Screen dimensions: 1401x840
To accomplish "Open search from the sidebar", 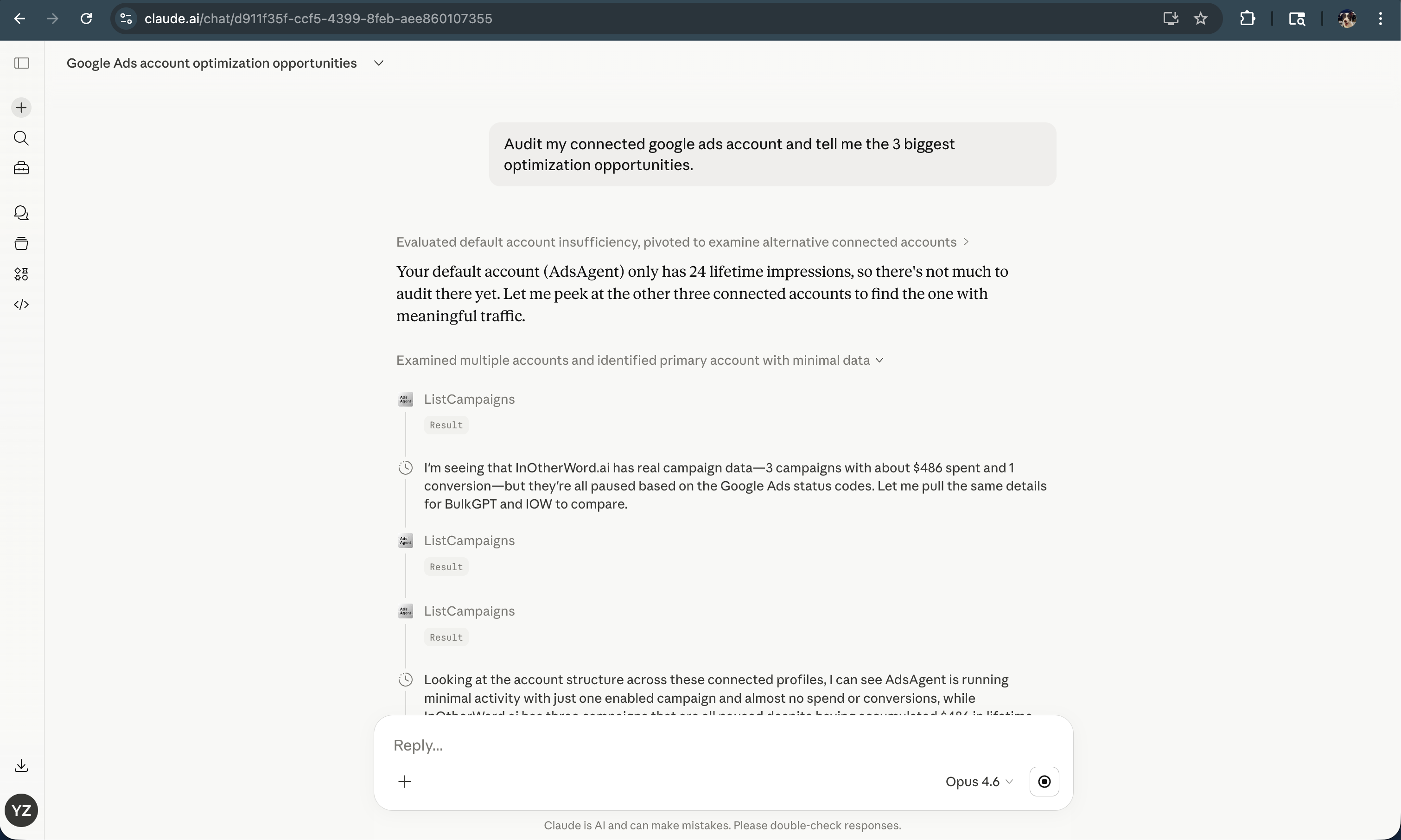I will pos(21,138).
